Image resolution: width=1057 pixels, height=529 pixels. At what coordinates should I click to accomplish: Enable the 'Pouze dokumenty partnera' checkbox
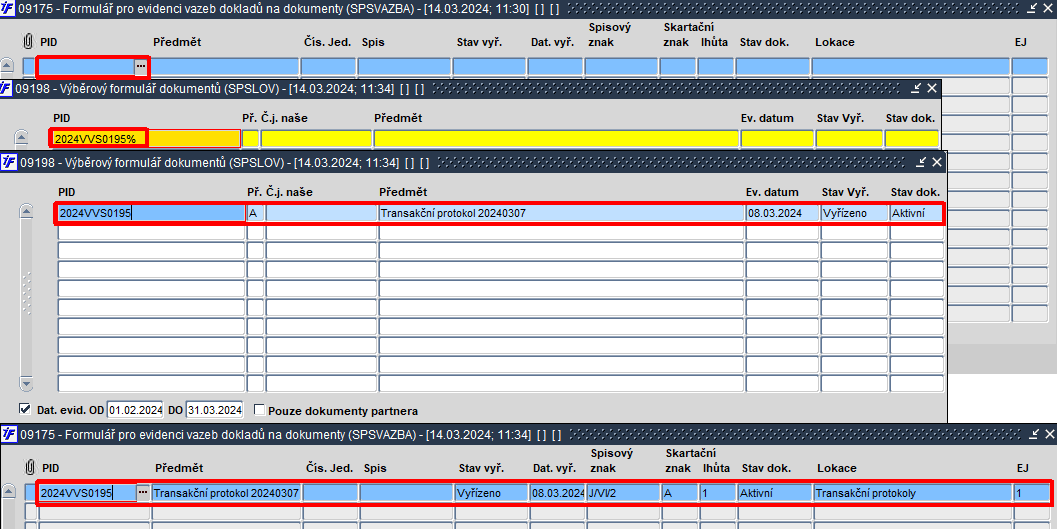260,410
